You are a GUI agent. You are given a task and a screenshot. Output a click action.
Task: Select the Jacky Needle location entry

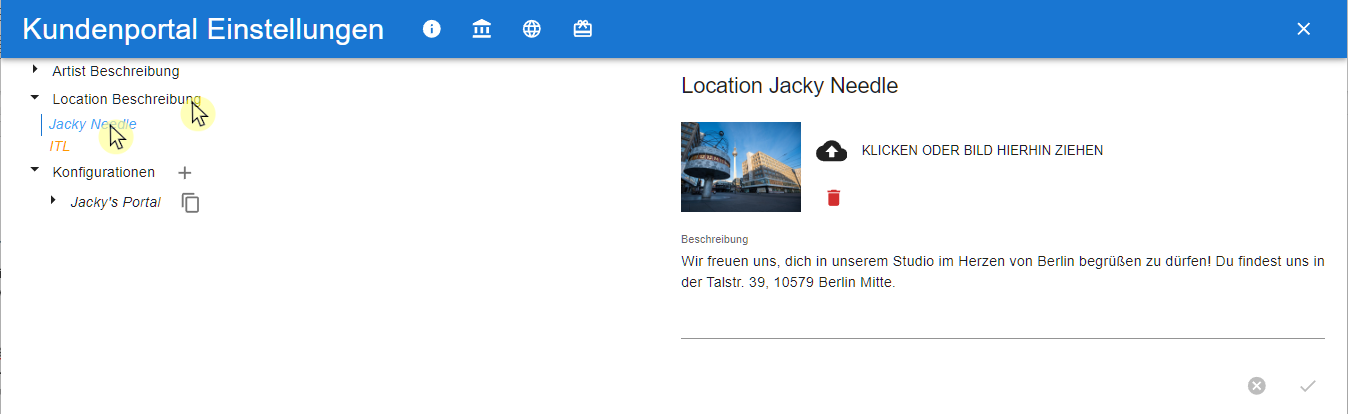click(x=93, y=124)
